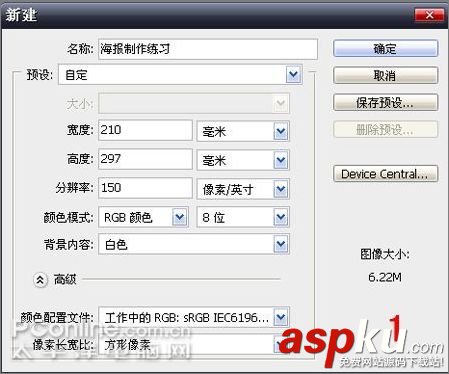Image resolution: width=449 pixels, height=374 pixels.
Task: Open the 分辨率 unit dropdown 像素/英寸
Action: (243, 189)
